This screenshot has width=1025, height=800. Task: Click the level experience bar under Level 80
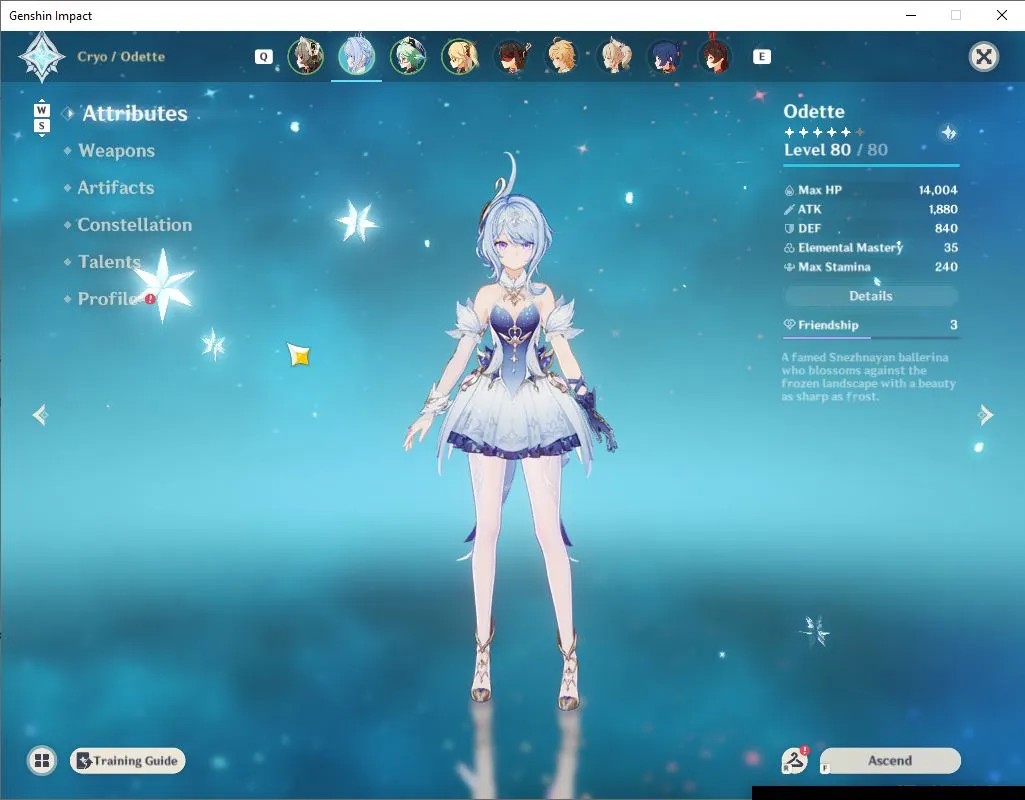[x=871, y=165]
